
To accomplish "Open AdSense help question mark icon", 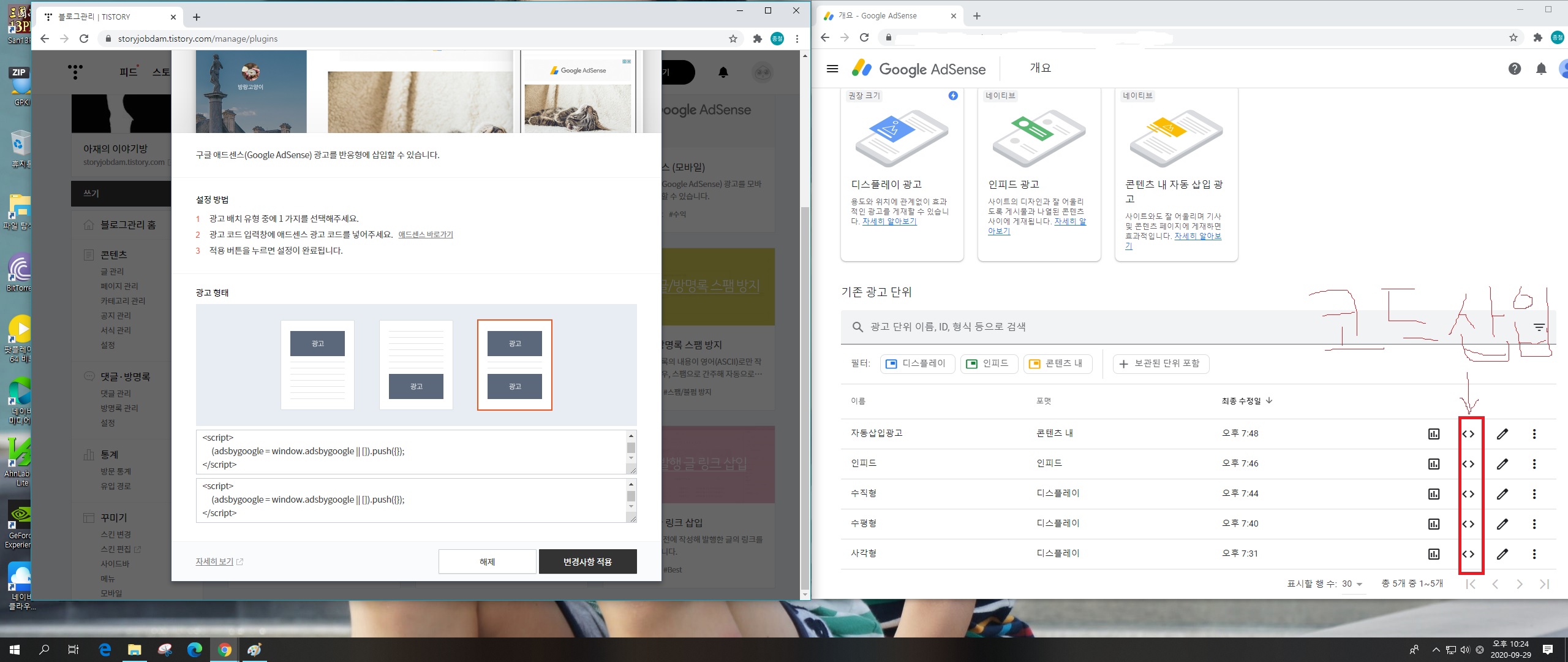I will coord(1515,69).
